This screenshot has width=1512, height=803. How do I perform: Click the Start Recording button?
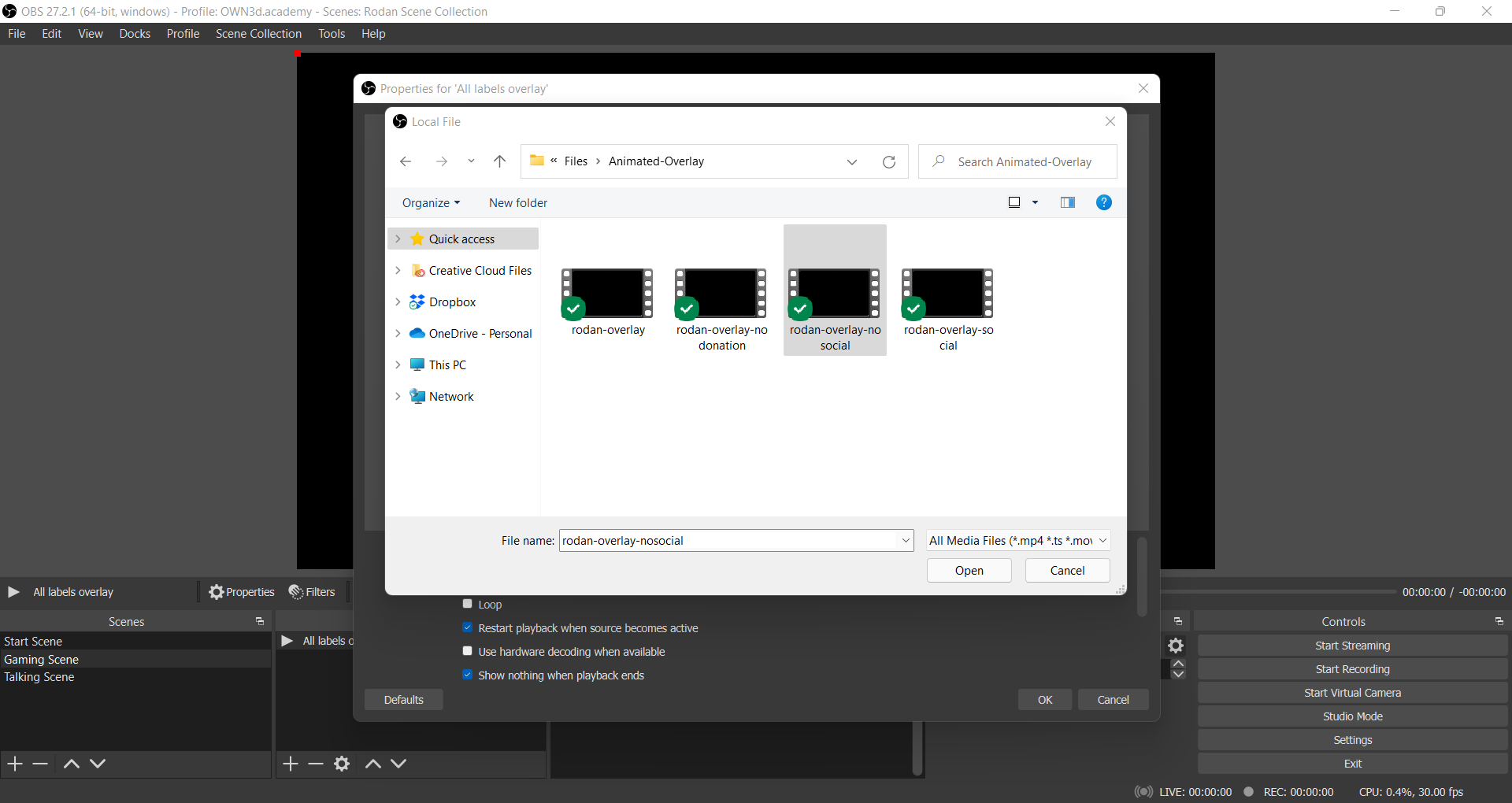(x=1352, y=669)
